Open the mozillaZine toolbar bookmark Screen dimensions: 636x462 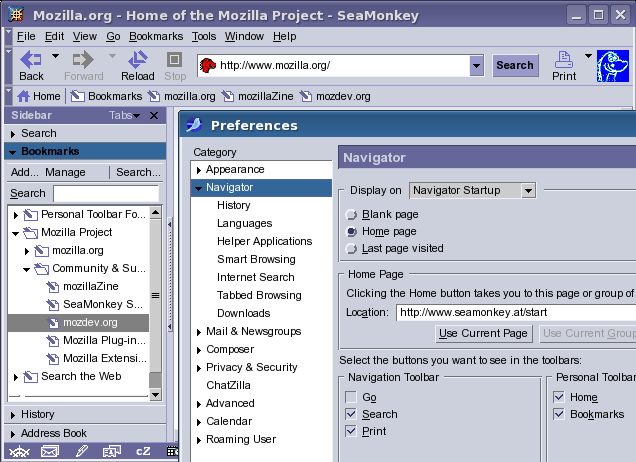coord(257,97)
